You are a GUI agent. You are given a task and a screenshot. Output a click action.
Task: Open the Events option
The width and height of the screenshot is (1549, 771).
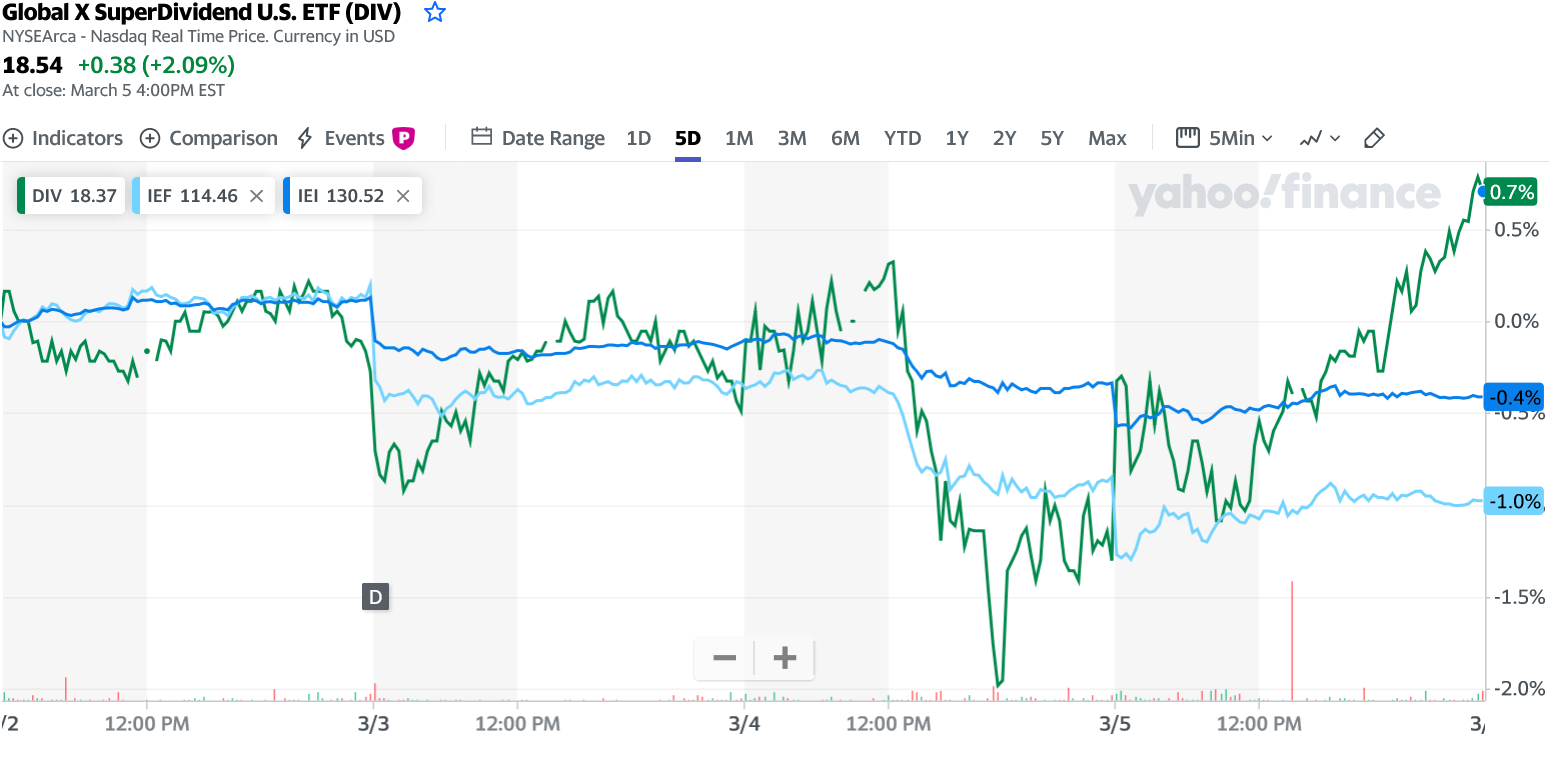tap(341, 138)
